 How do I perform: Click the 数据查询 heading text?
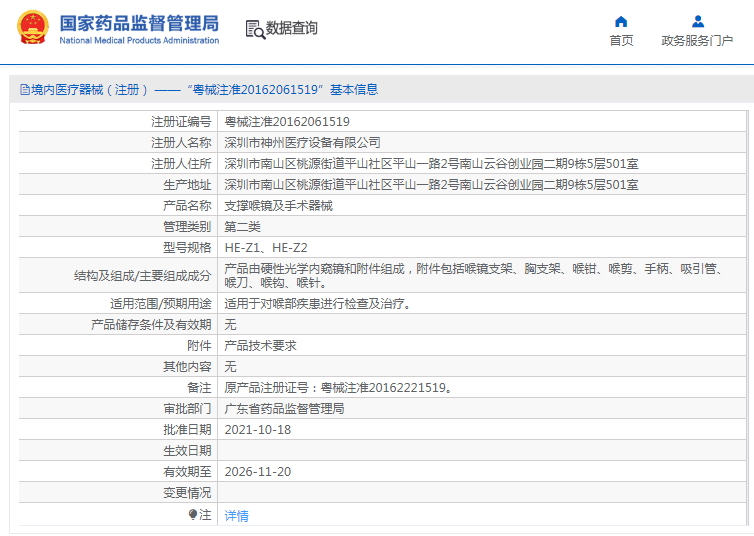click(292, 28)
